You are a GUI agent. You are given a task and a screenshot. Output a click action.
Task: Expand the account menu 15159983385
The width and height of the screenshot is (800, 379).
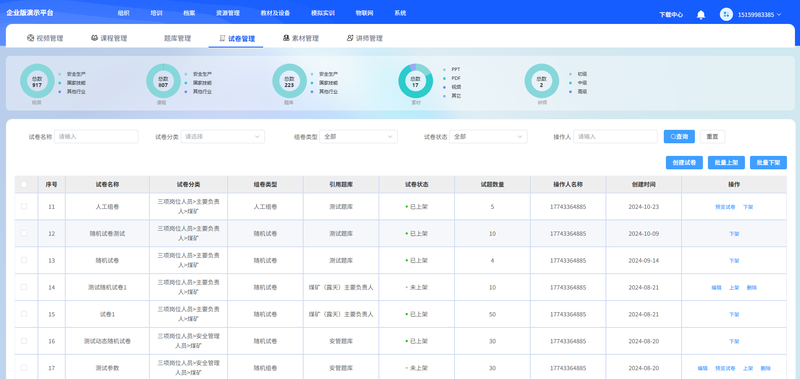click(759, 15)
